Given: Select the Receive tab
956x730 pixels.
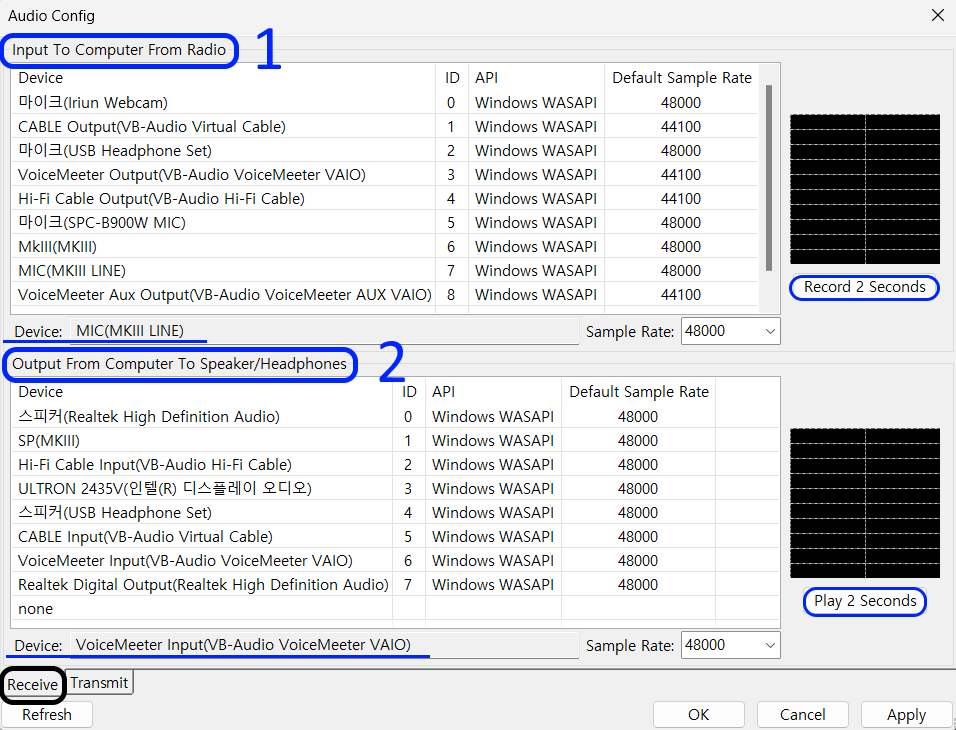Looking at the screenshot, I should [x=33, y=685].
